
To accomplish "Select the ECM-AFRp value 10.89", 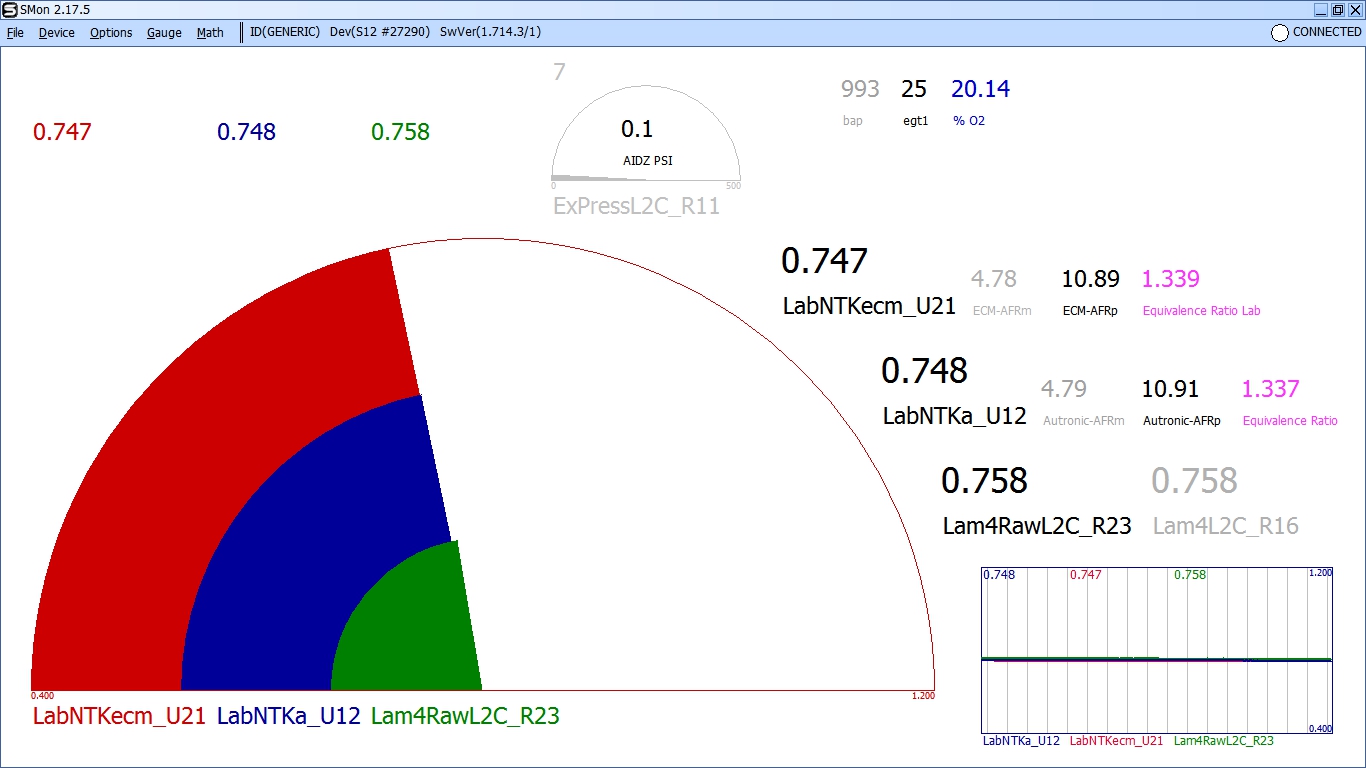I will click(x=1090, y=279).
